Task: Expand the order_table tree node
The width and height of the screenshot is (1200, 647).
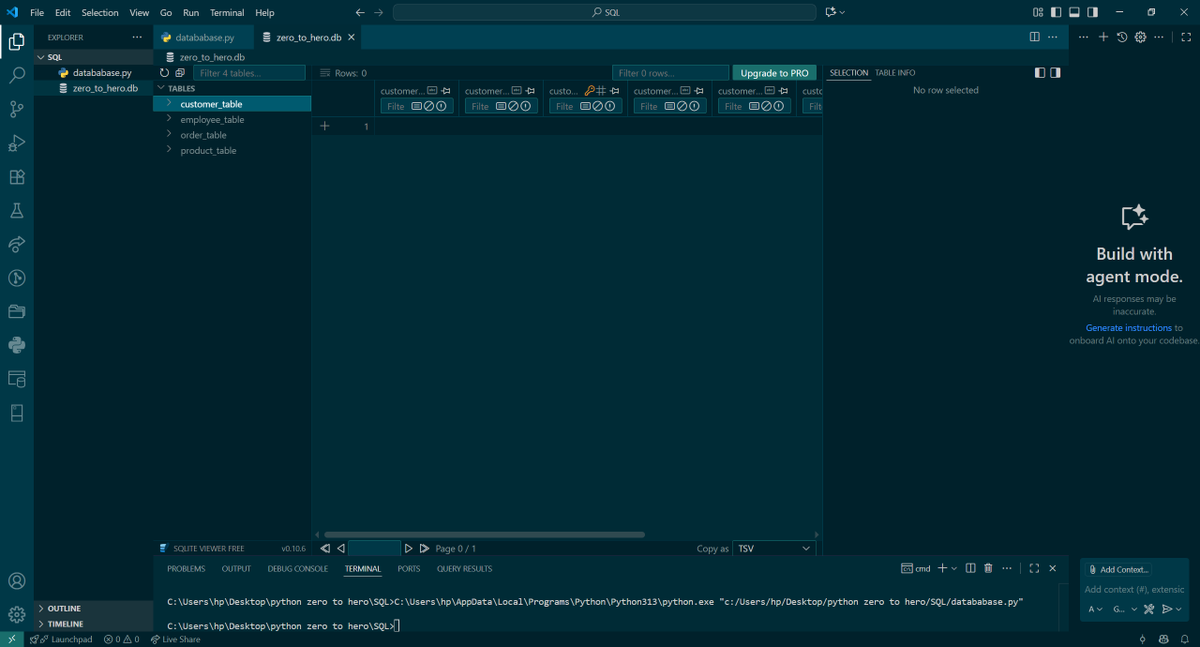Action: pos(168,134)
